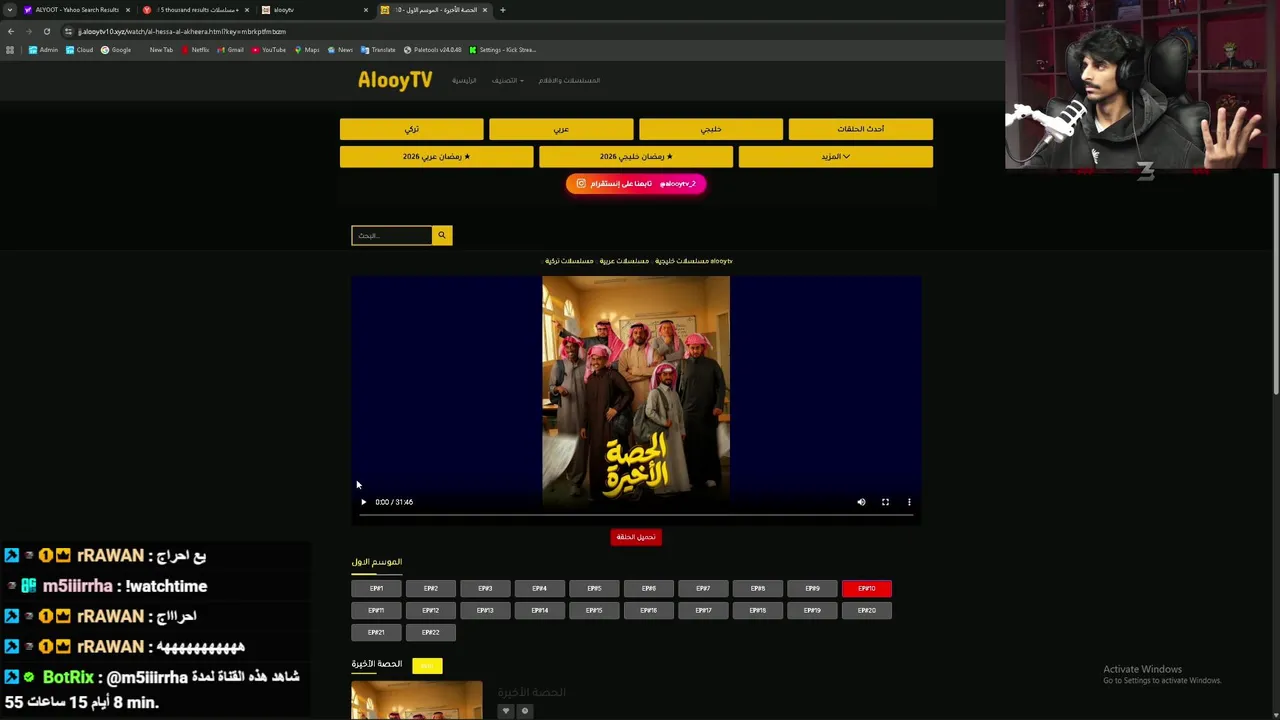
Task: Select episode EP#7
Action: (x=703, y=589)
